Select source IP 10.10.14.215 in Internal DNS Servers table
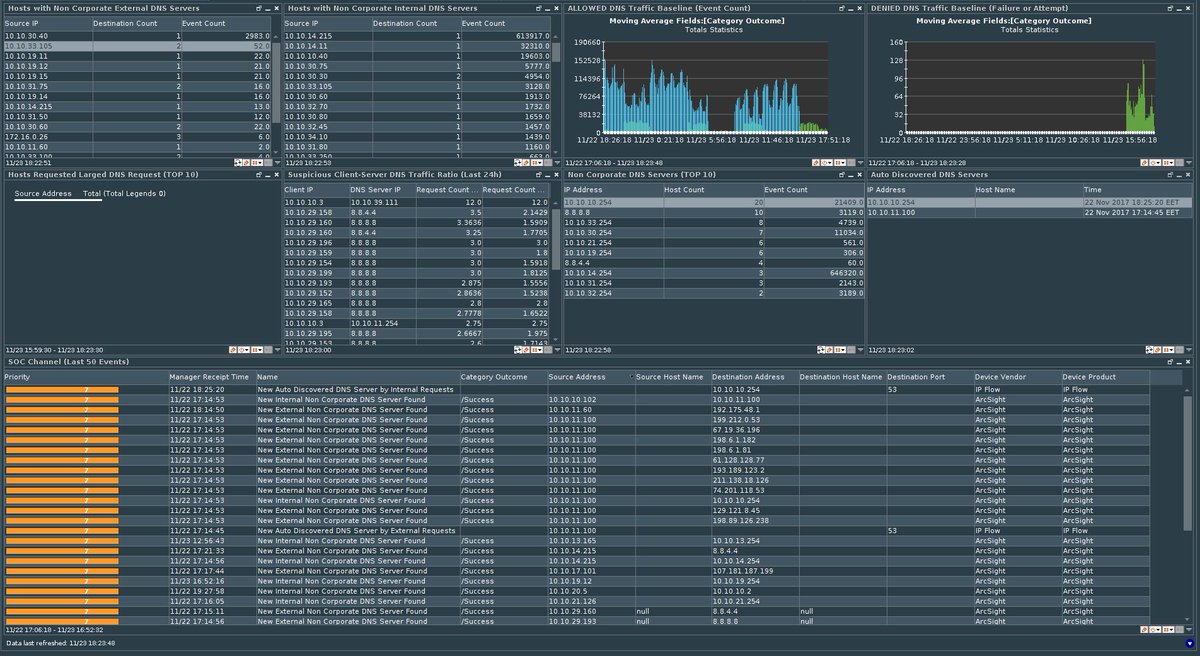The image size is (1200, 656). (416, 35)
